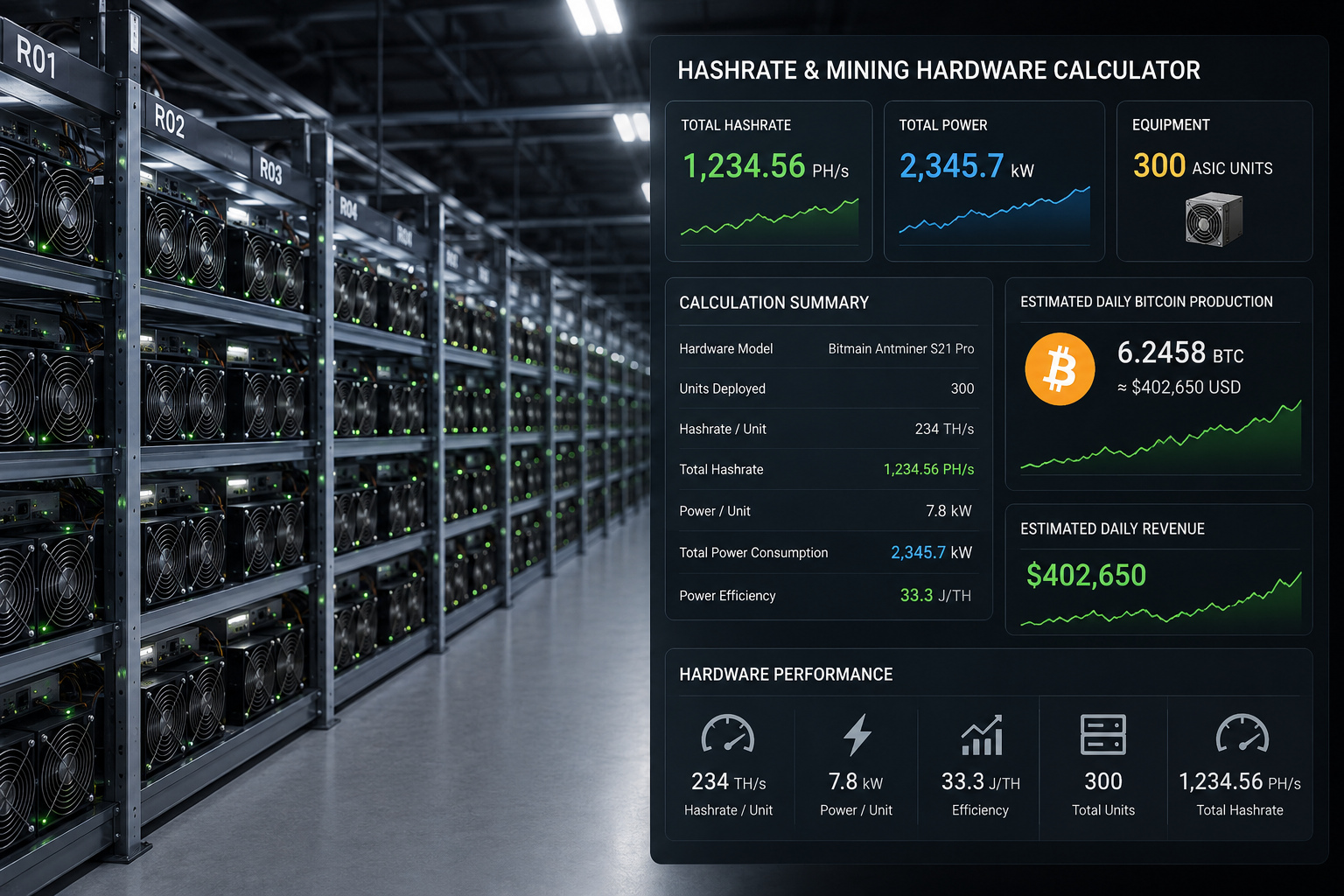Click the Estimated Daily Revenue heading

1112,528
